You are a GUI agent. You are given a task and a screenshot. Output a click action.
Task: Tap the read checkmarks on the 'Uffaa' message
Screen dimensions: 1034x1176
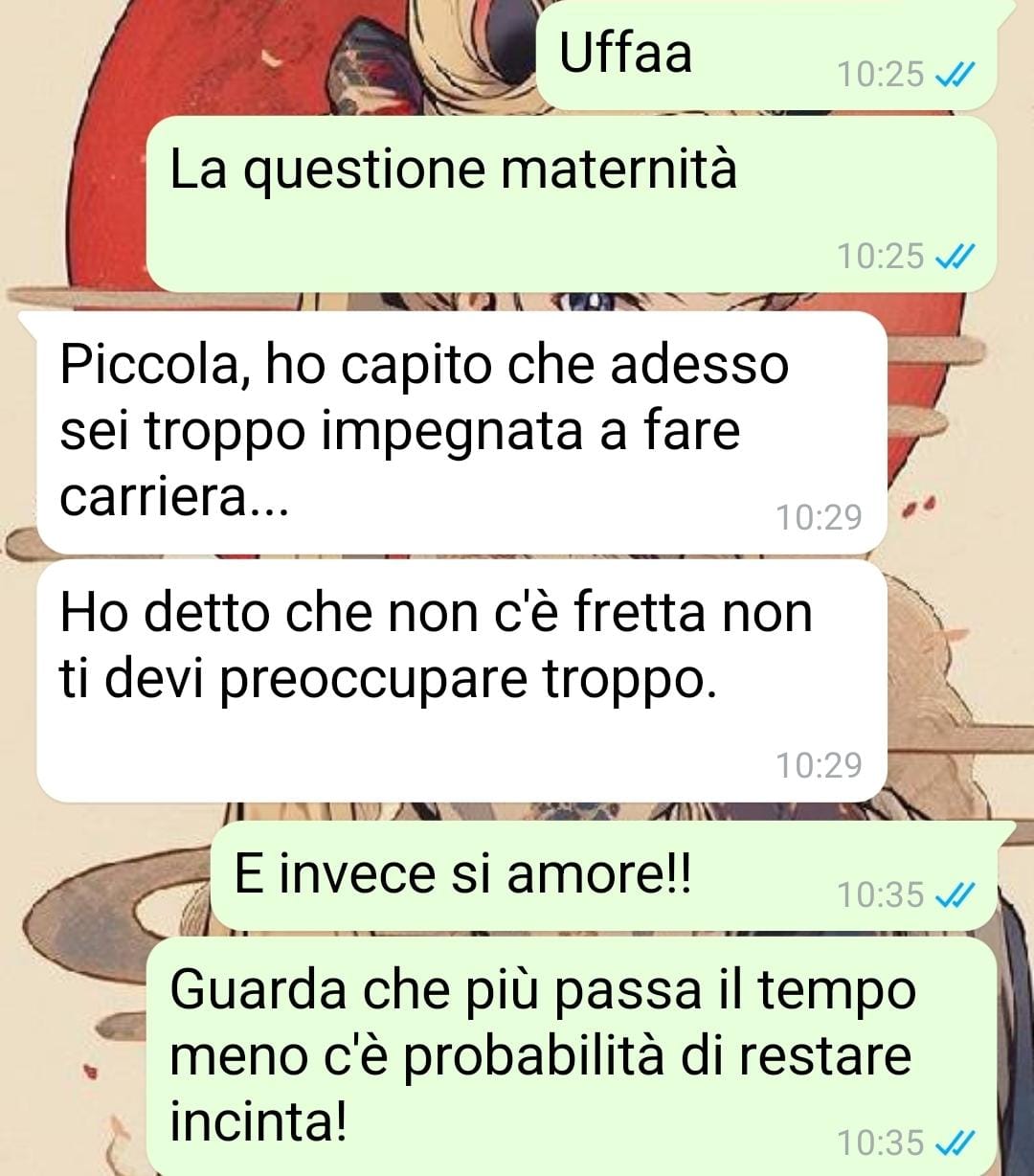[954, 74]
